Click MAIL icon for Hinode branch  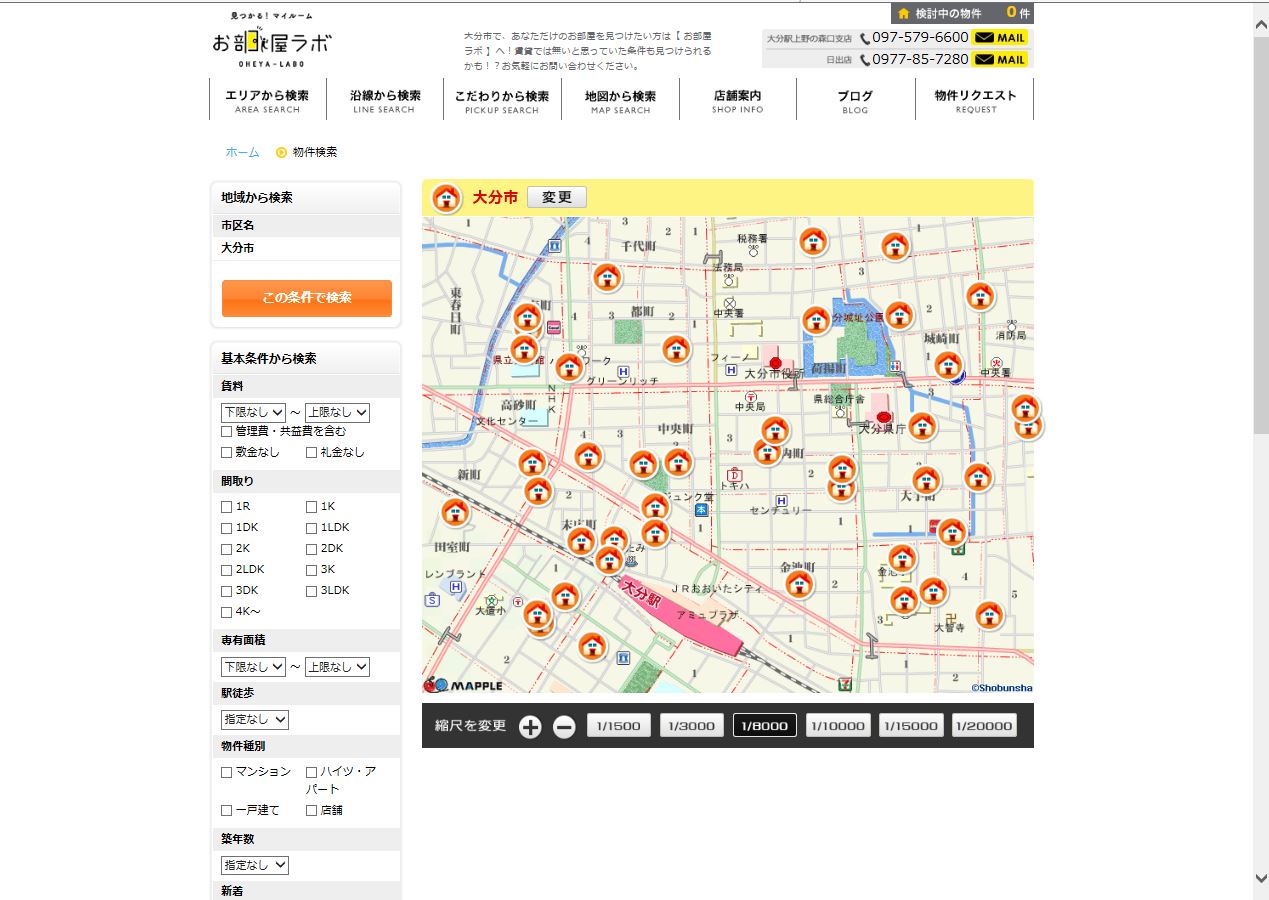1000,59
